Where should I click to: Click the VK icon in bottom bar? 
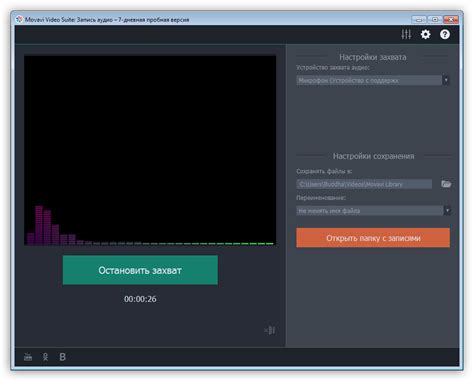pos(62,357)
